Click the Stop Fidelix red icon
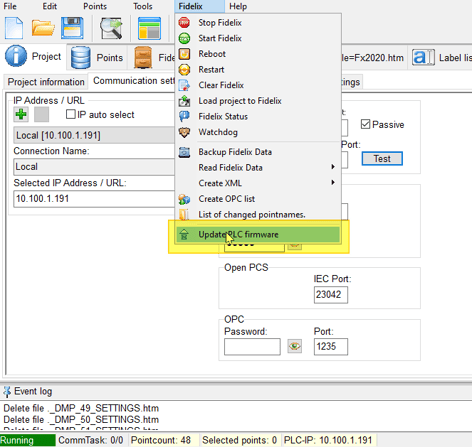The width and height of the screenshot is (472, 447). click(x=184, y=23)
